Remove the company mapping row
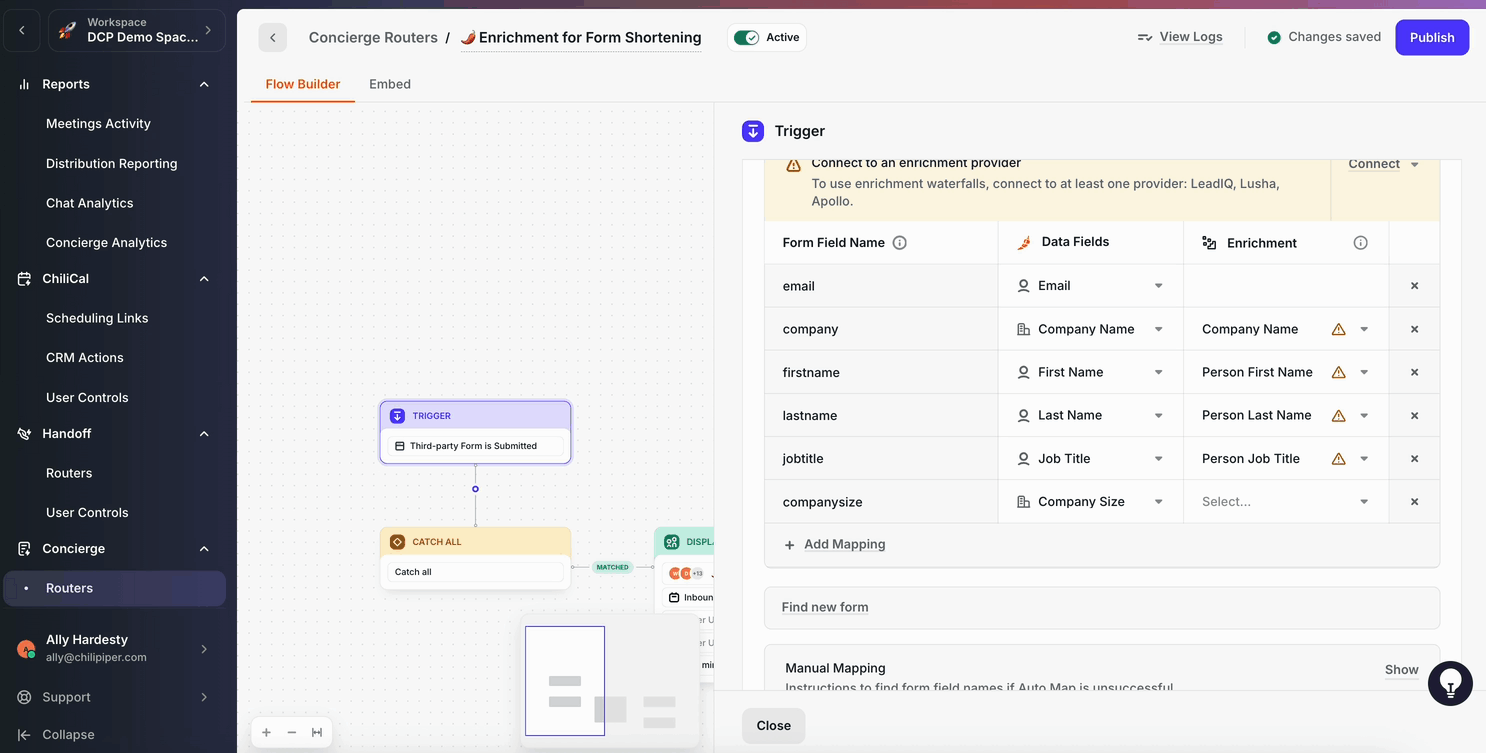The image size is (1486, 753). (x=1414, y=329)
